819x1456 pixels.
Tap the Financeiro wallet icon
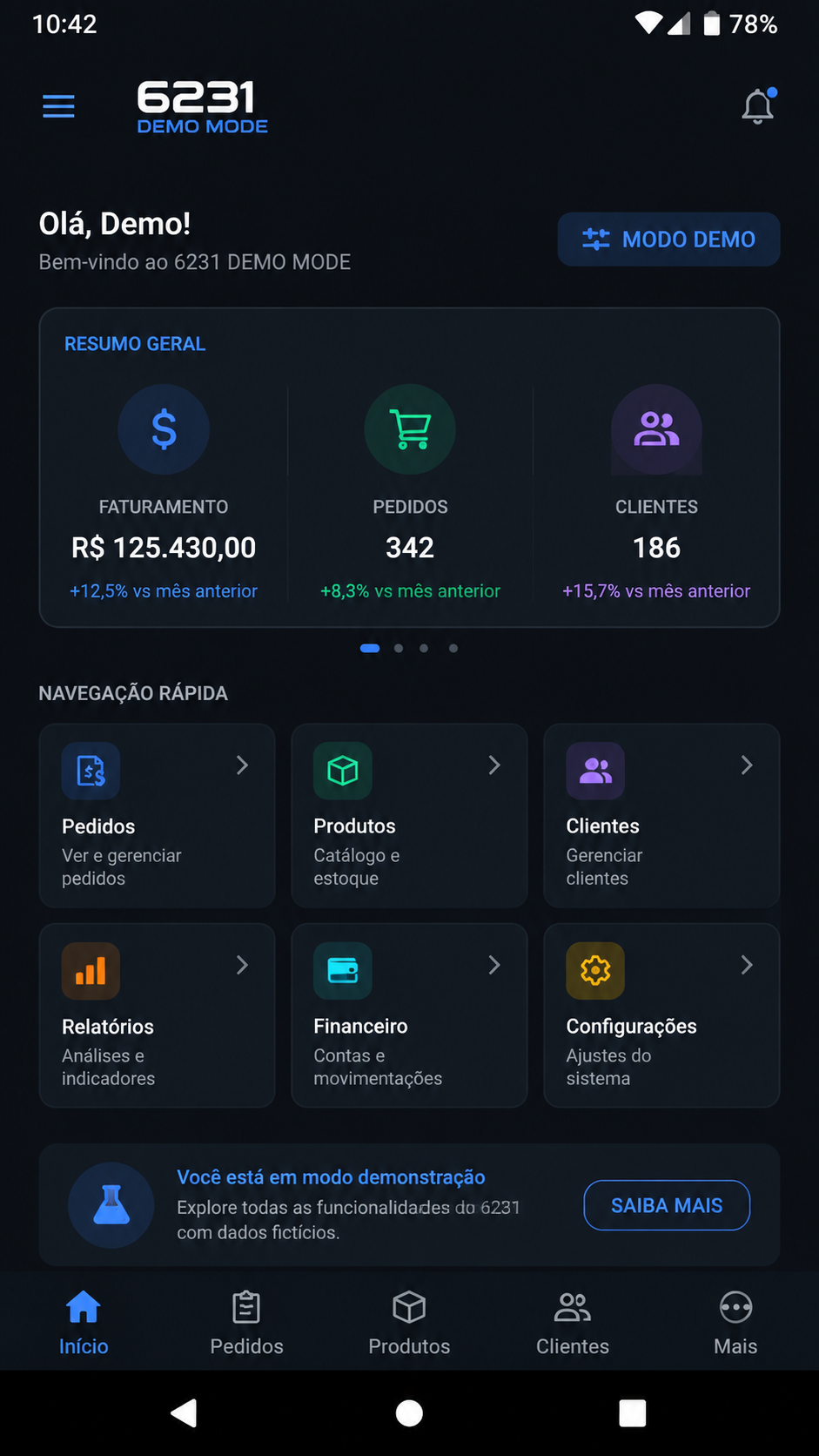tap(343, 970)
